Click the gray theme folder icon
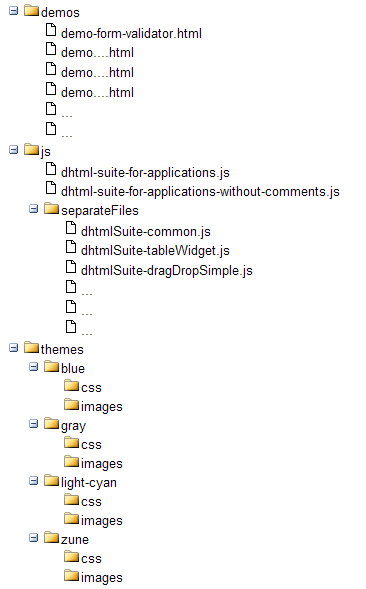The image size is (366, 589). [x=51, y=423]
